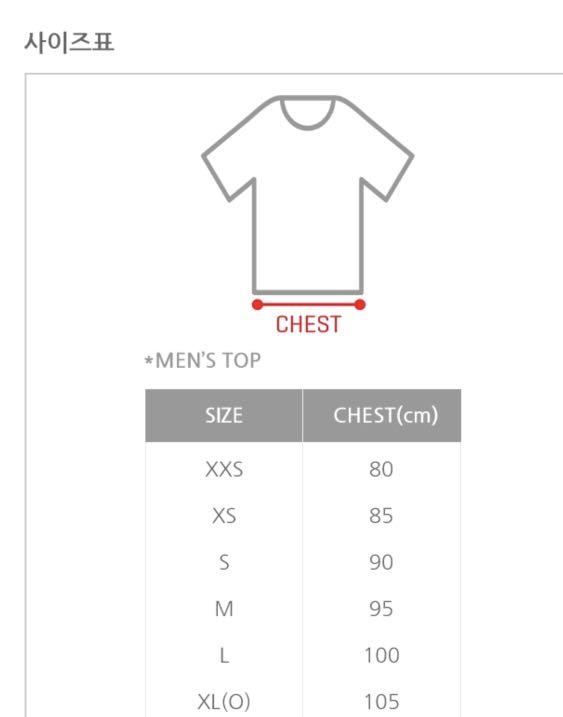This screenshot has height=717, width=563.
Task: Select the CHEST(cm) column header
Action: pyautogui.click(x=382, y=416)
